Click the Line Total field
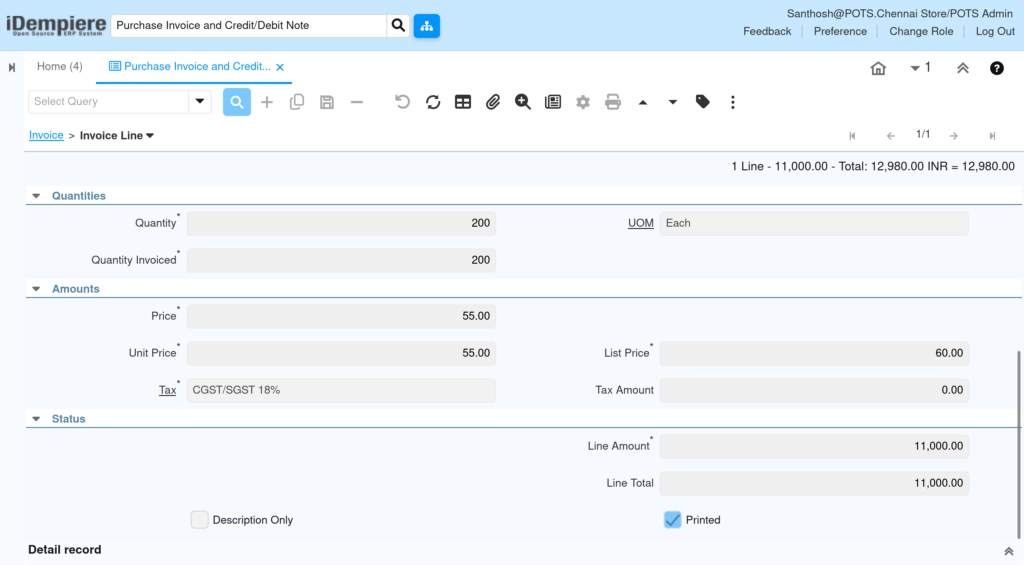 tap(814, 483)
